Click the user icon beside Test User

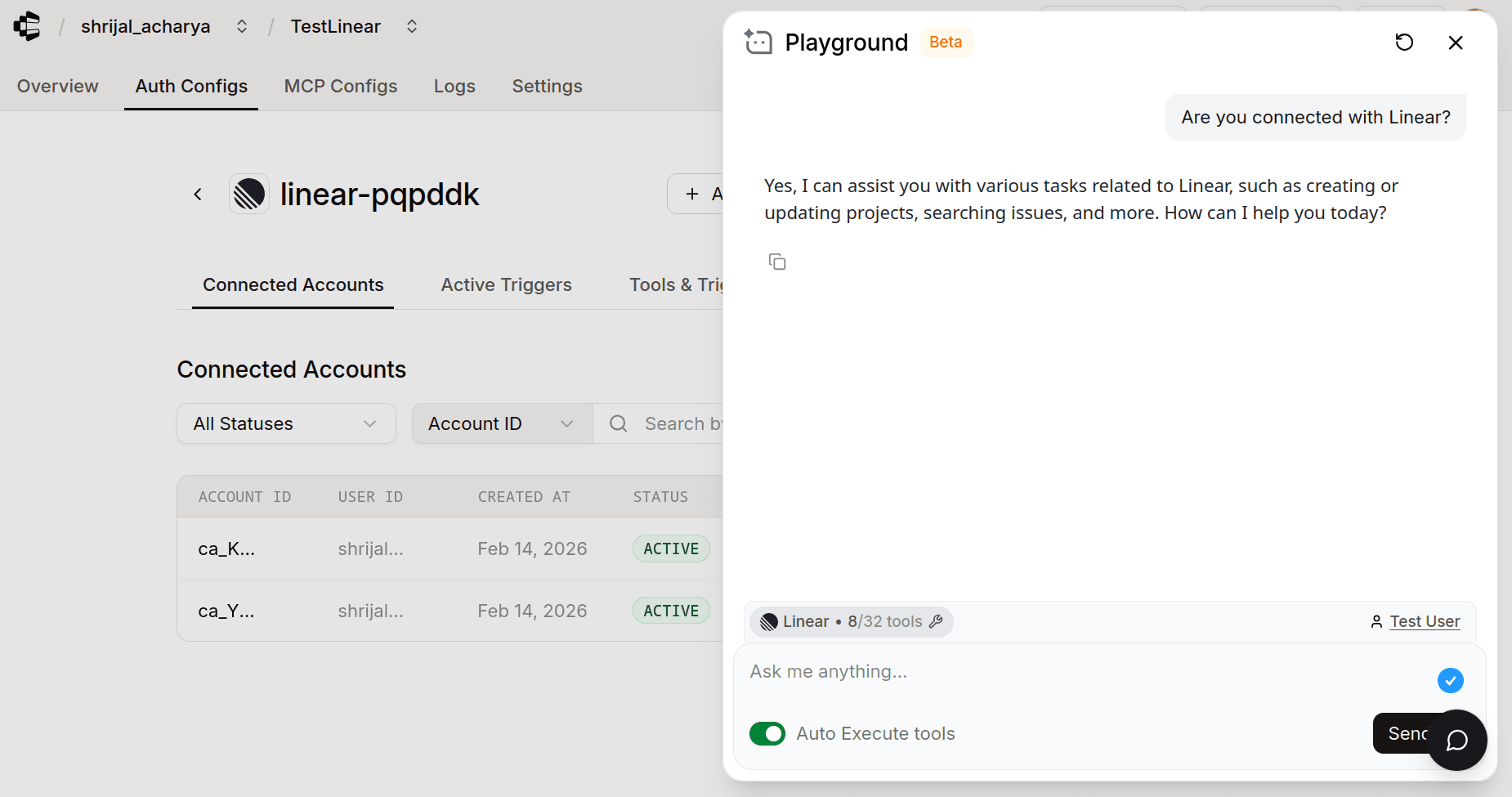(x=1376, y=622)
